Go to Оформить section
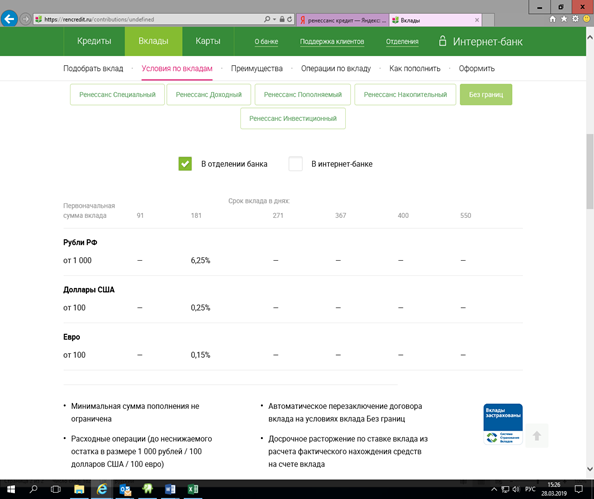The image size is (594, 499). [x=477, y=69]
